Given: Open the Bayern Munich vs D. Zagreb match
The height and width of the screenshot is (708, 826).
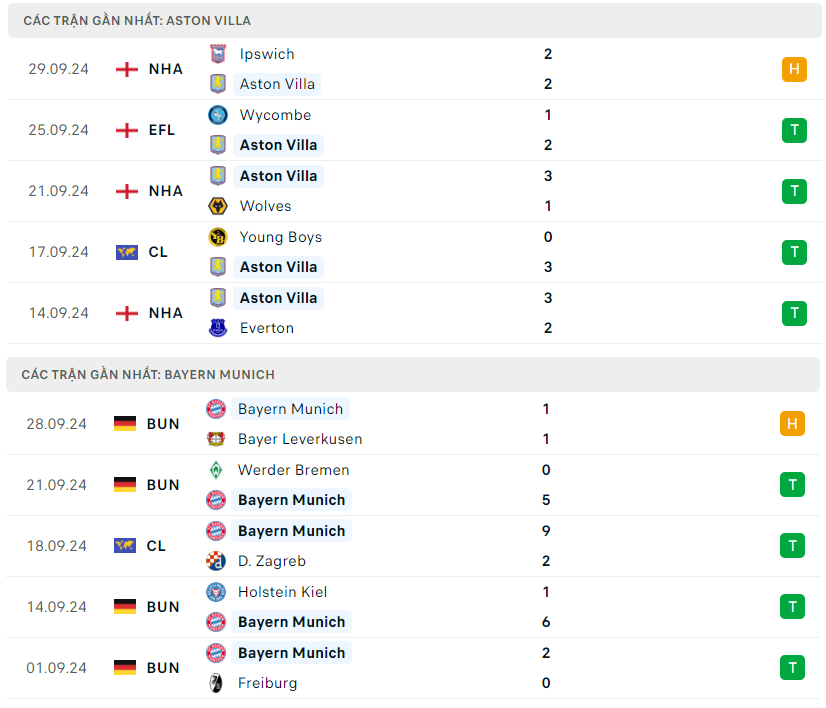Looking at the screenshot, I should coord(400,546).
